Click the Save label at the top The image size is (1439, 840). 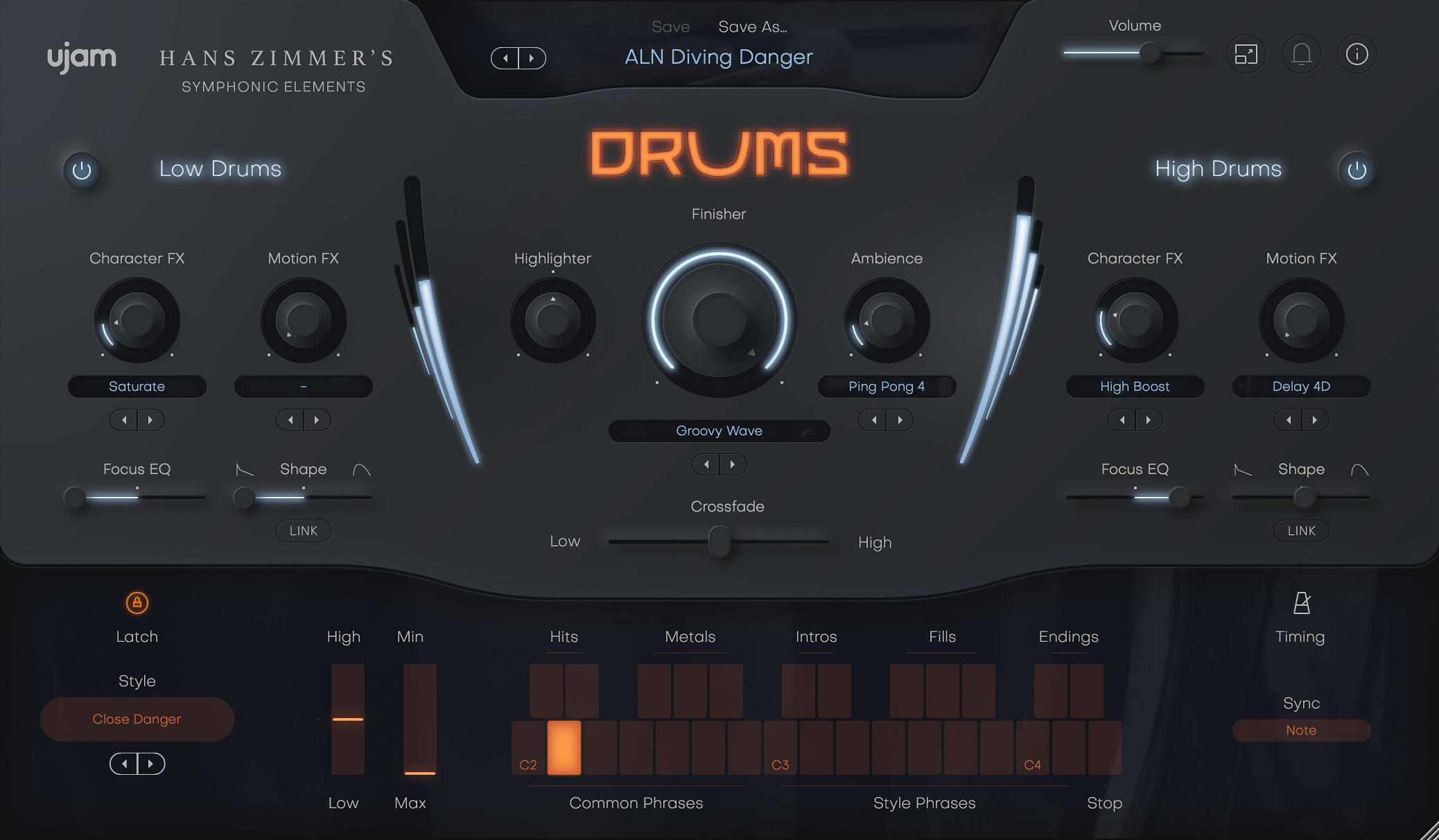(670, 27)
